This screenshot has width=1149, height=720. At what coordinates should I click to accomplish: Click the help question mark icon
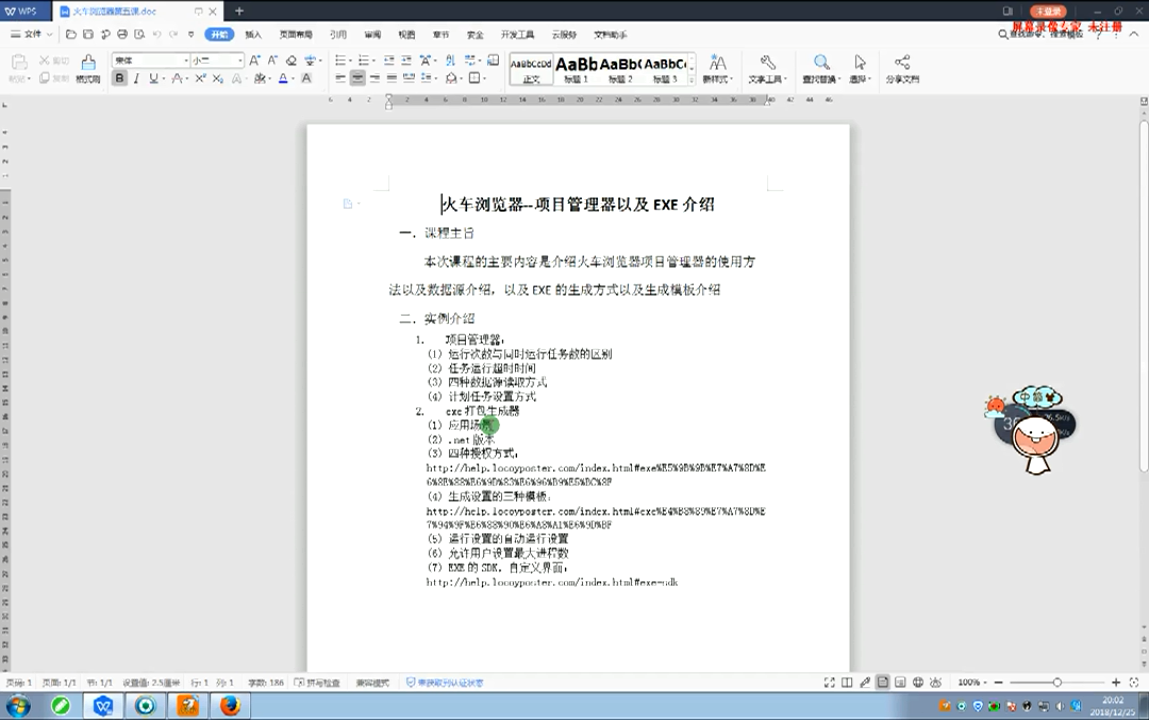[1098, 34]
